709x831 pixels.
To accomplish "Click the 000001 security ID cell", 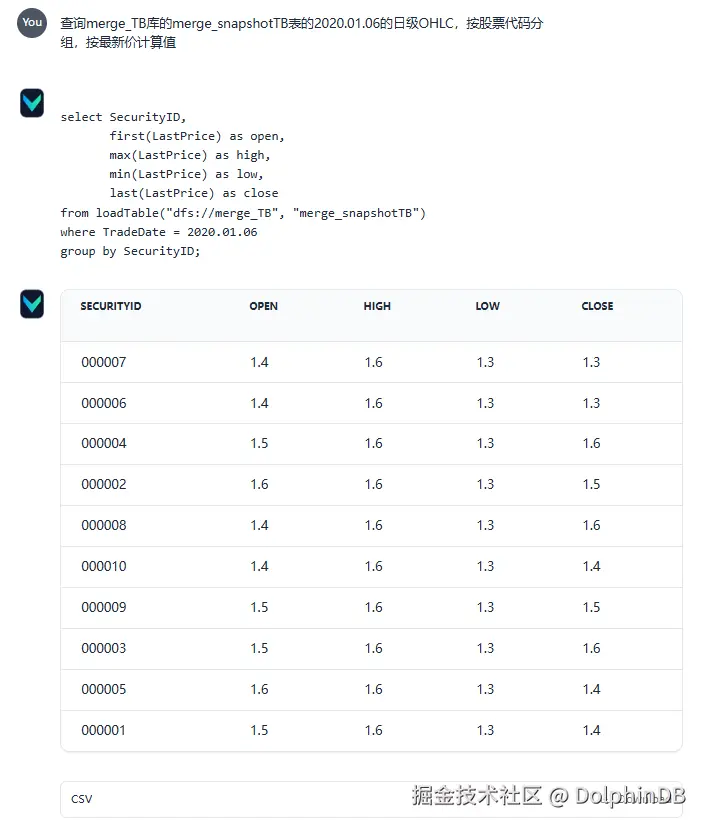I will click(x=104, y=730).
